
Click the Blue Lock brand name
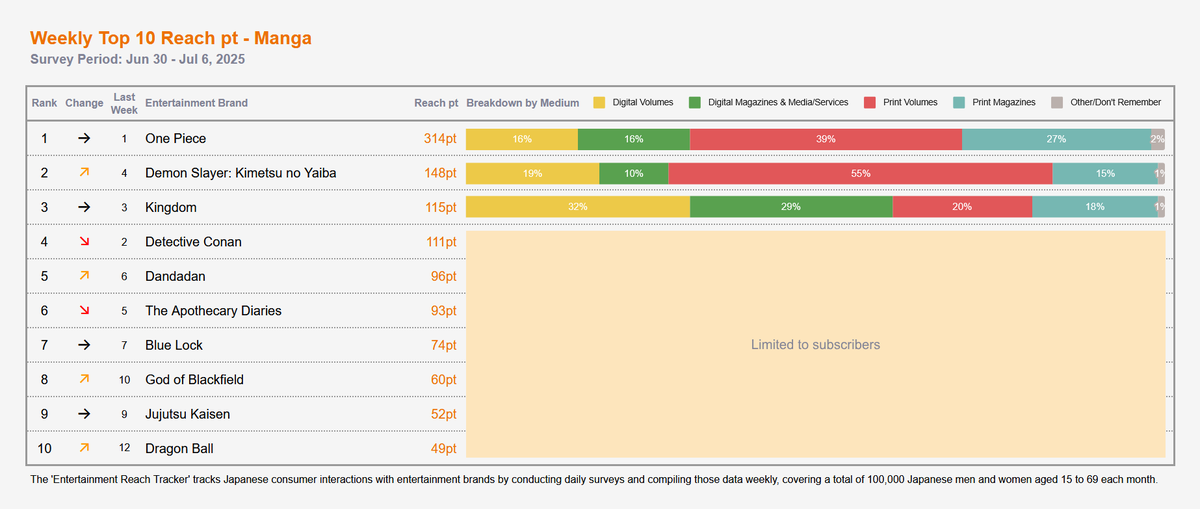pos(174,345)
